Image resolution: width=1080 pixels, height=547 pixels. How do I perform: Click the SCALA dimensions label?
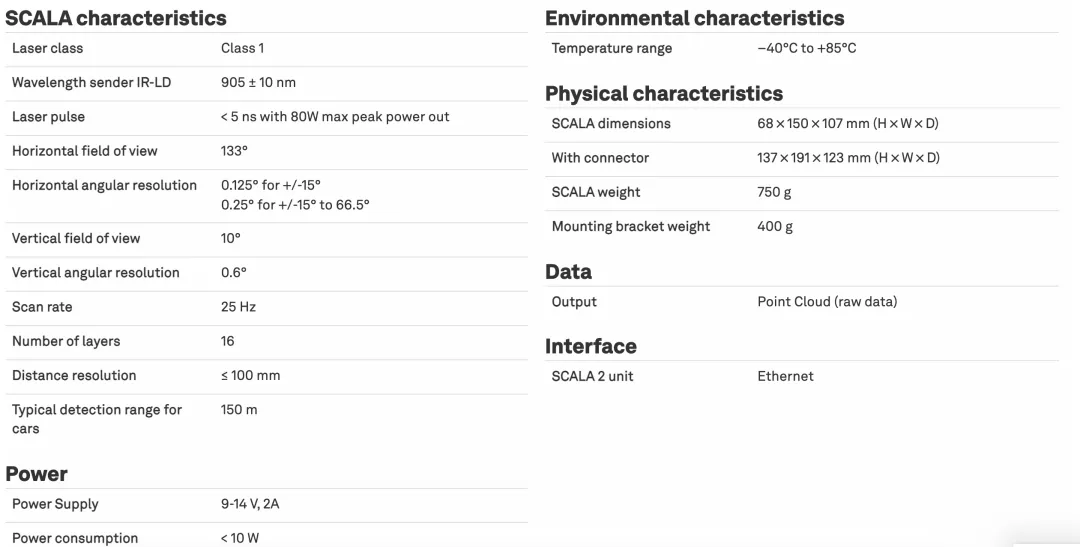[611, 123]
